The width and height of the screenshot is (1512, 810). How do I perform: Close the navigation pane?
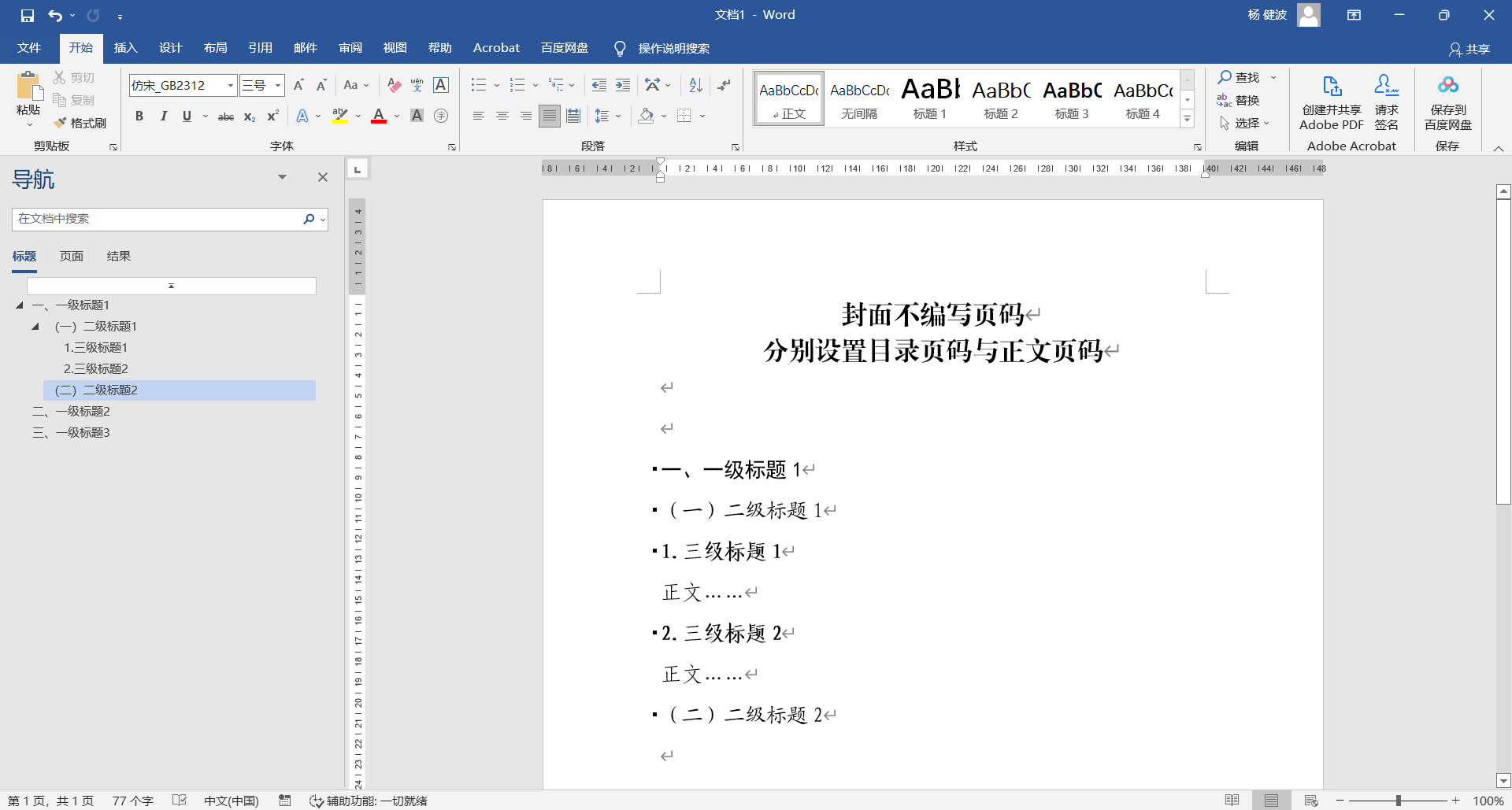tap(322, 177)
